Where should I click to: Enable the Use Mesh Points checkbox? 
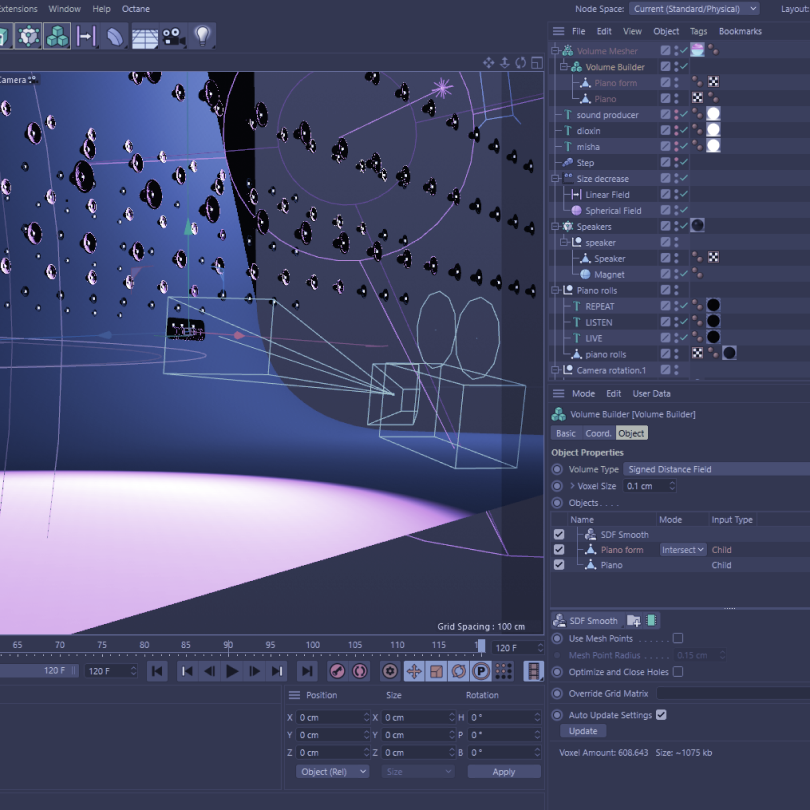(678, 638)
